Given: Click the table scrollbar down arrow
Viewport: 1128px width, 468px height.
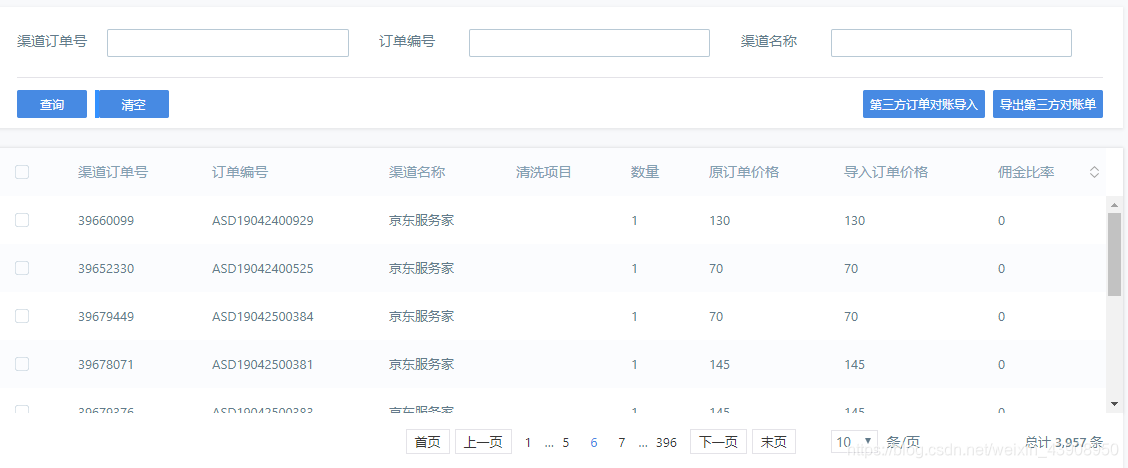Looking at the screenshot, I should [x=1114, y=404].
